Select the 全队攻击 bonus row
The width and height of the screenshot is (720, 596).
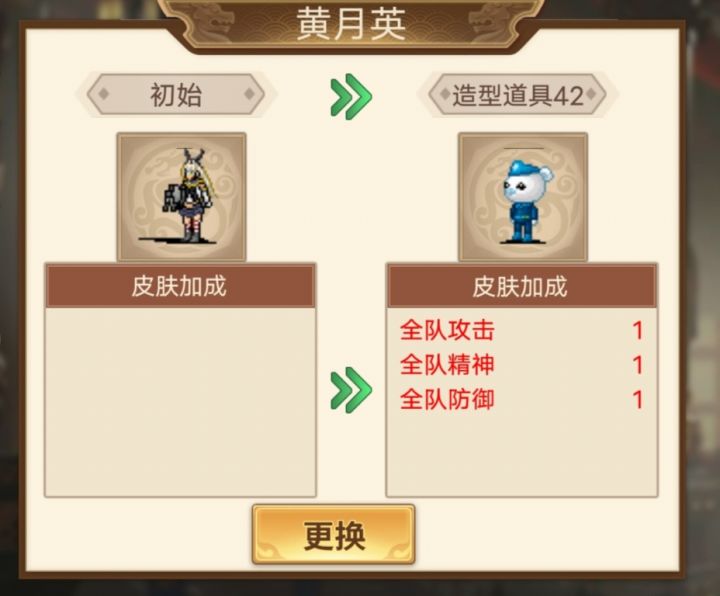coord(522,330)
